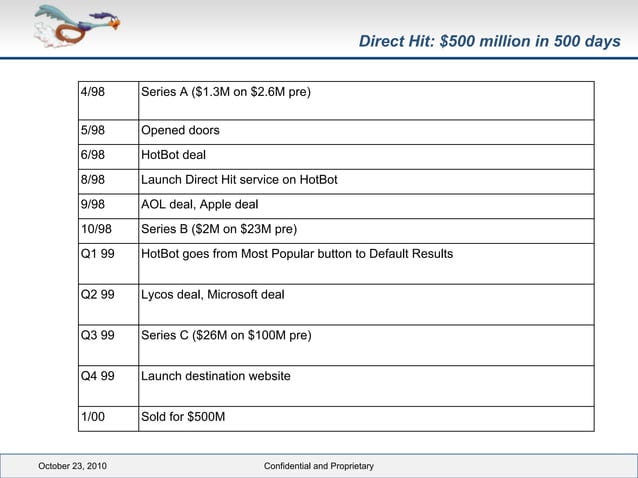Click the '4/98' date cell
The height and width of the screenshot is (478, 638).
(x=108, y=100)
